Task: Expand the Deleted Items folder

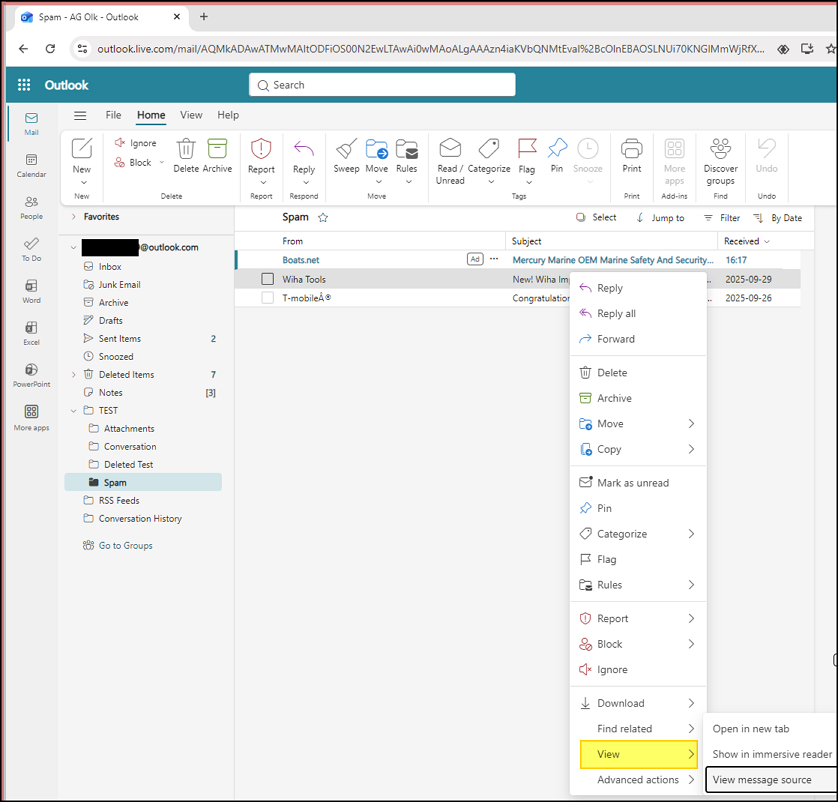Action: 74,375
